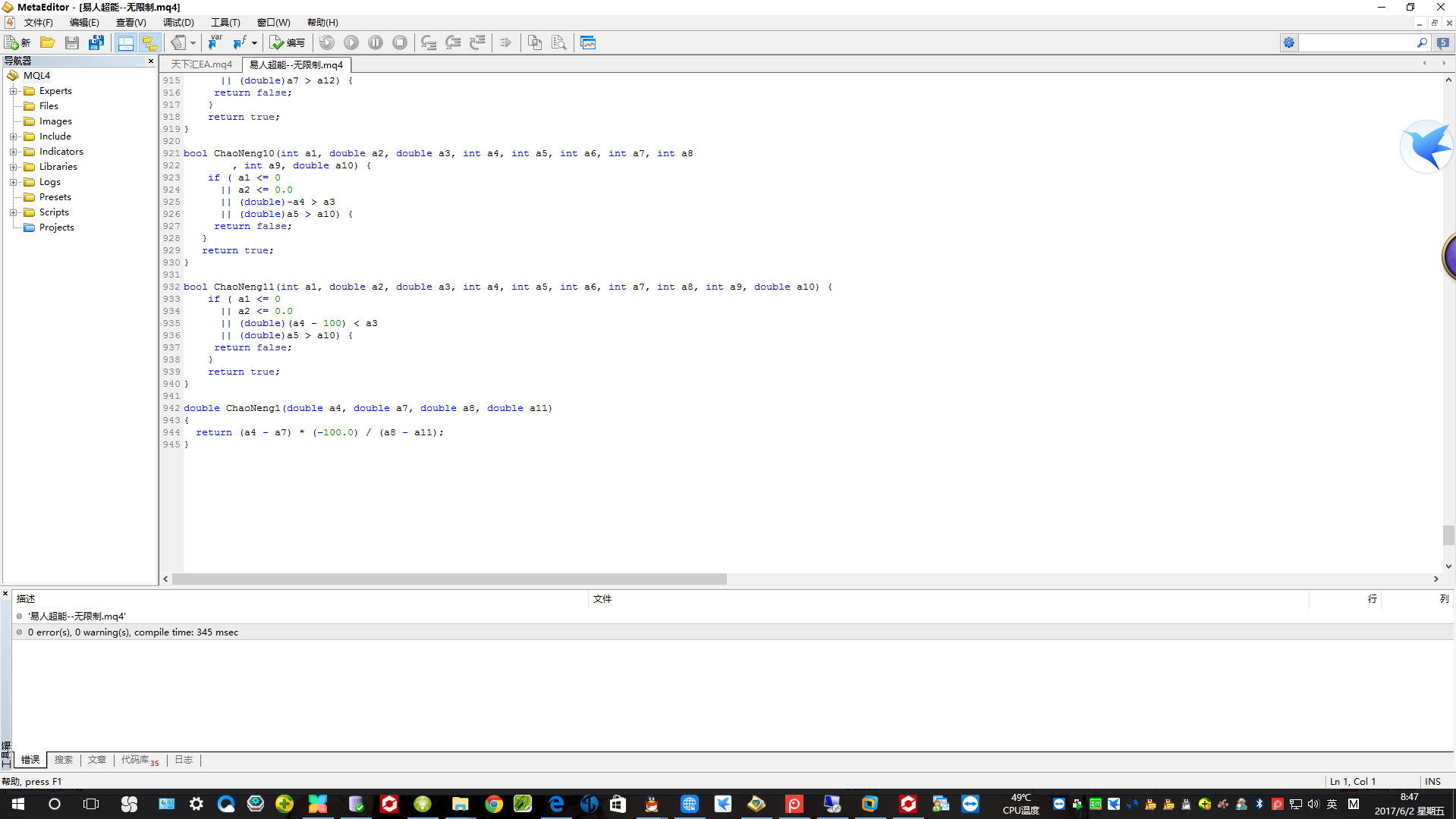The image size is (1456, 819).
Task: Click the find in files toolbar icon
Action: pos(559,42)
